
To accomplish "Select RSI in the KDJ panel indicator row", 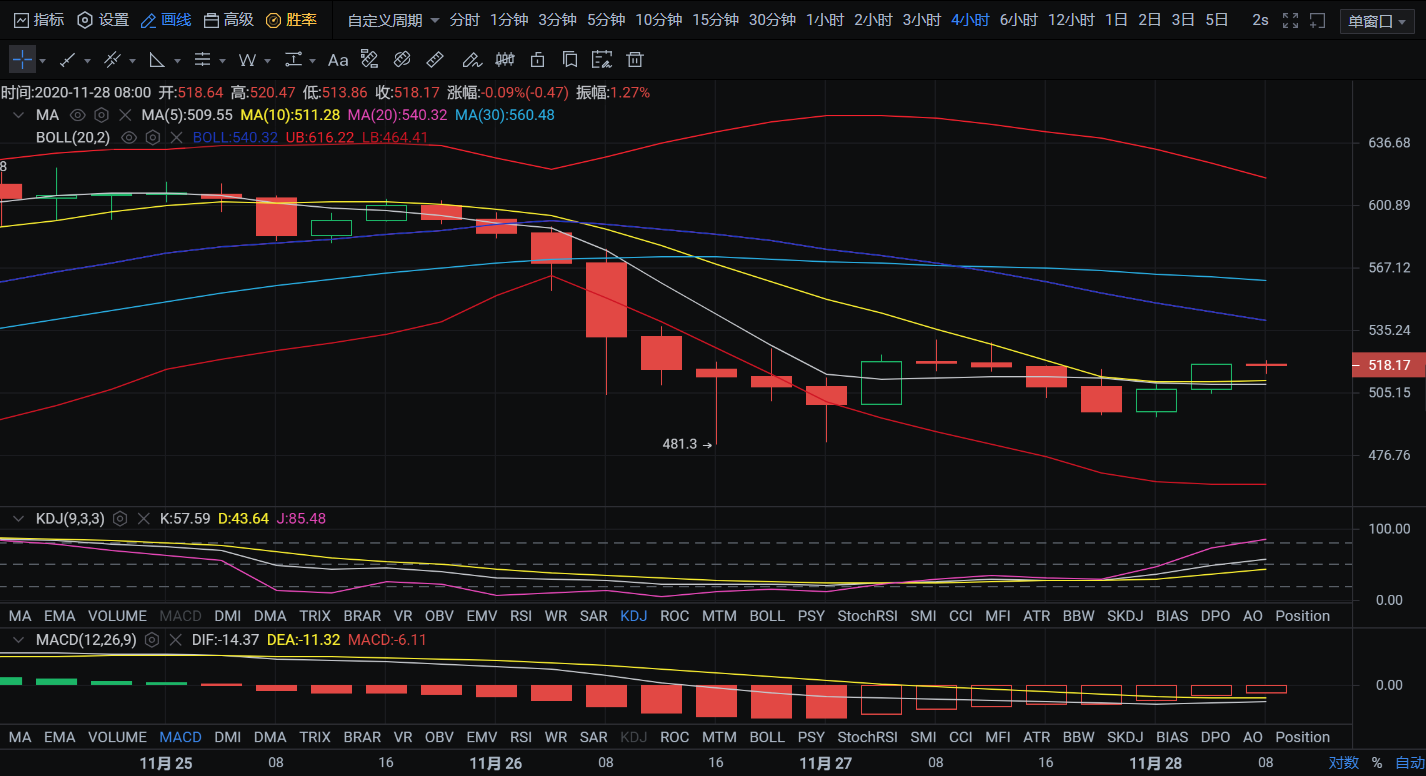I will 520,616.
